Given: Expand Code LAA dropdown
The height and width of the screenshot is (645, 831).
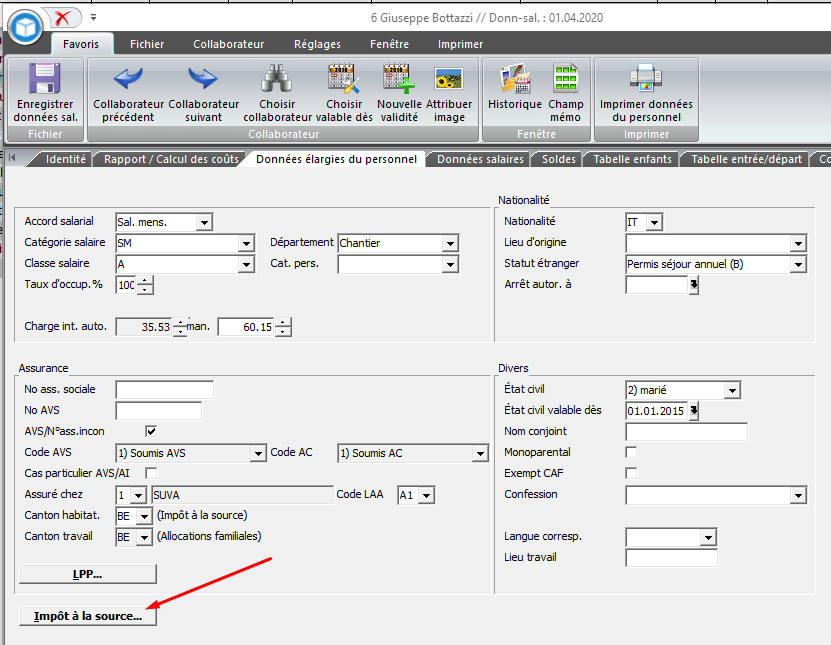Looking at the screenshot, I should click(x=427, y=495).
